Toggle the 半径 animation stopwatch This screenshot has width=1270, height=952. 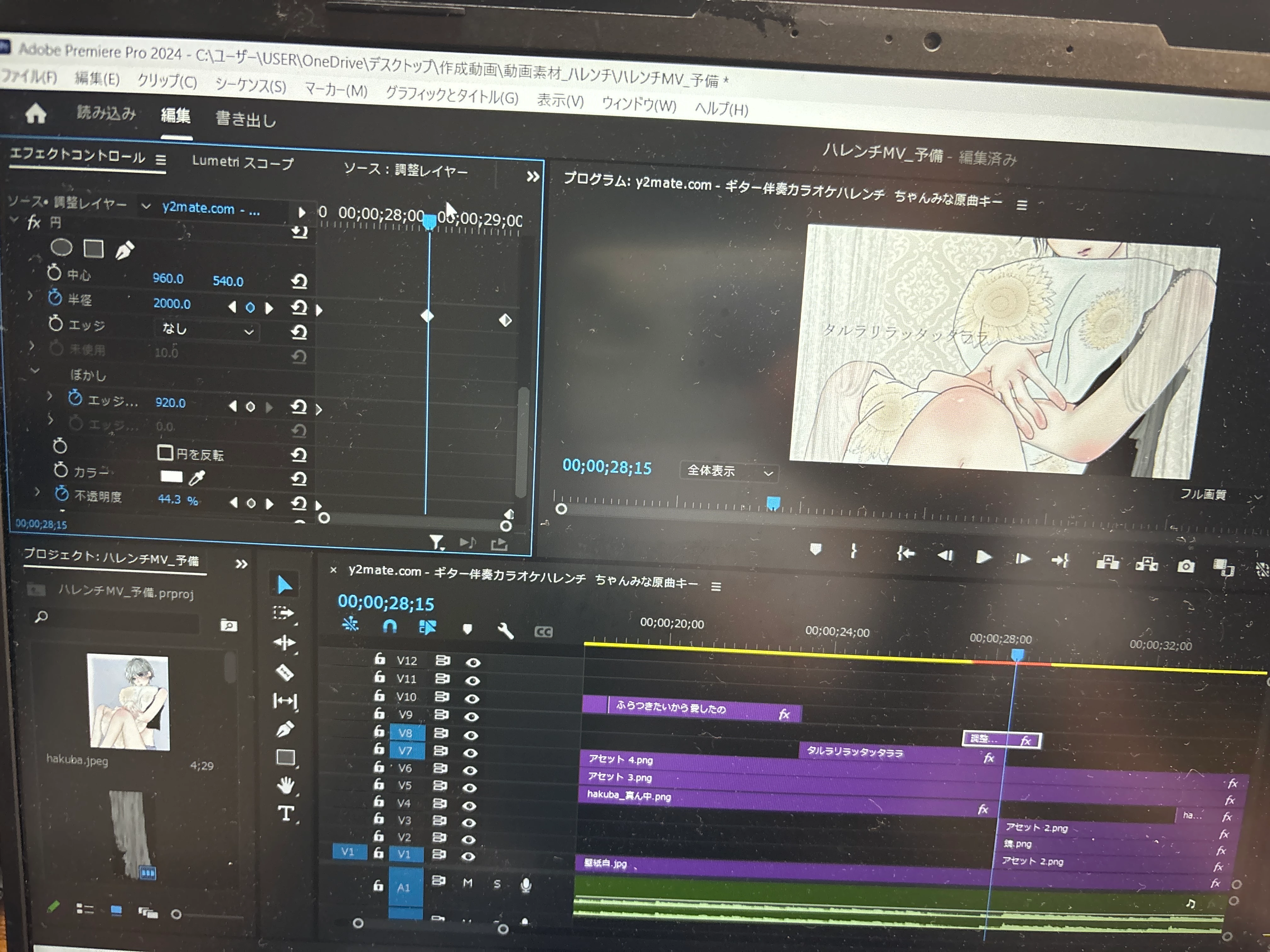pyautogui.click(x=54, y=298)
